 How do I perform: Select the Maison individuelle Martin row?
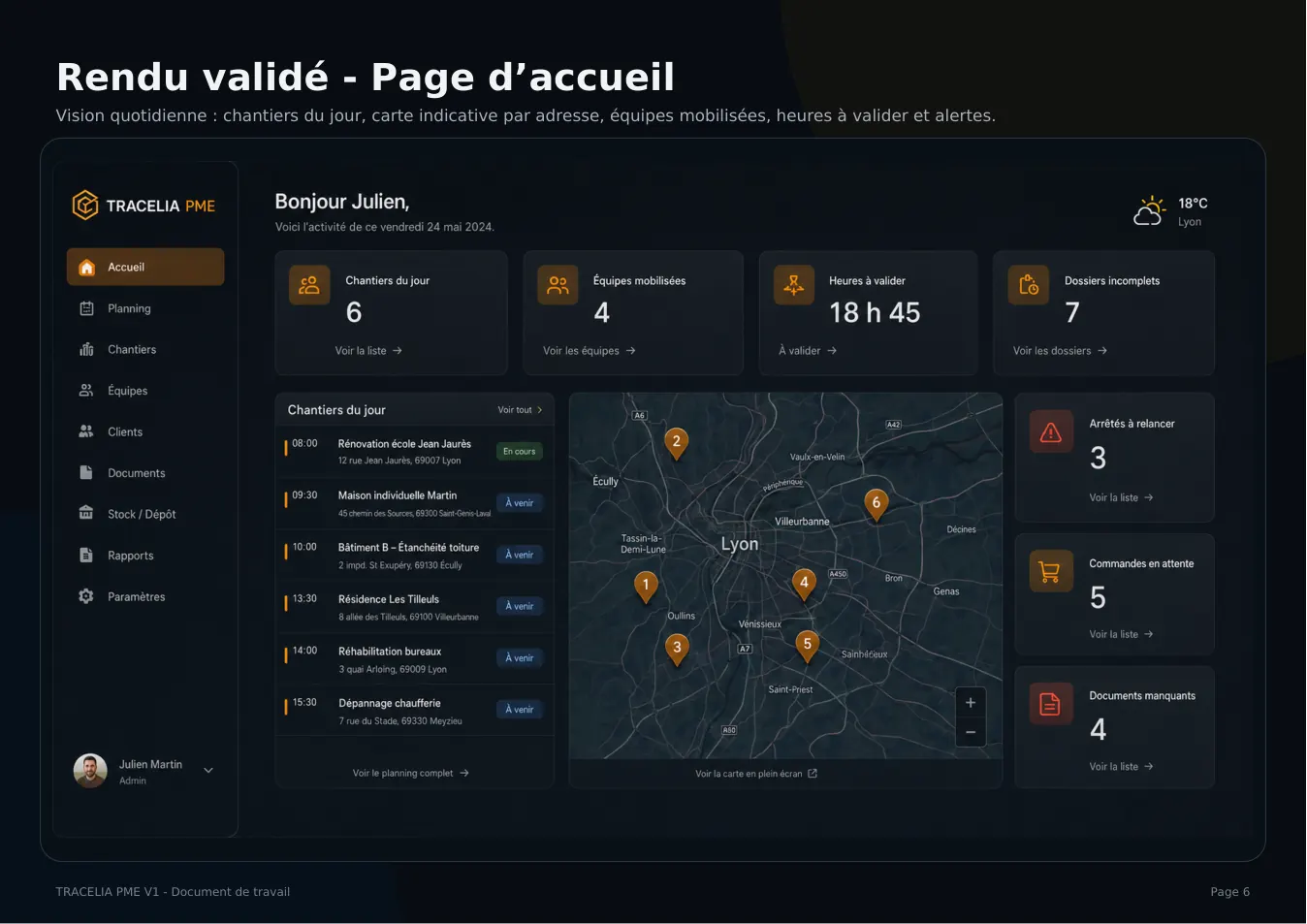(x=415, y=503)
